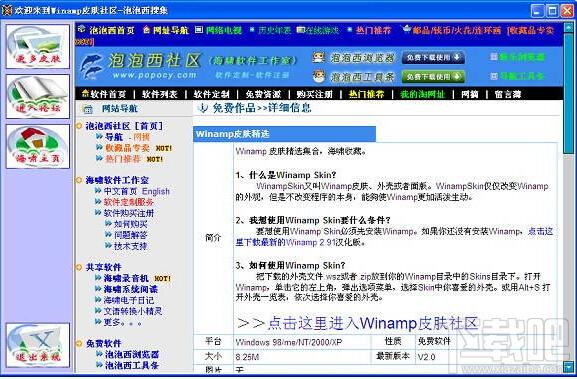Click the 退出系统 sidebar icon
This screenshot has height=379, width=577.
(38, 345)
